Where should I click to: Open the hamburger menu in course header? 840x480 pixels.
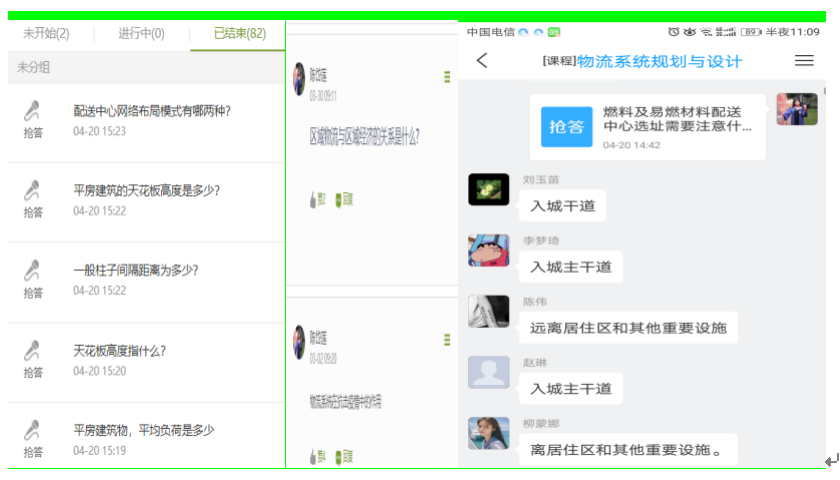click(x=804, y=61)
